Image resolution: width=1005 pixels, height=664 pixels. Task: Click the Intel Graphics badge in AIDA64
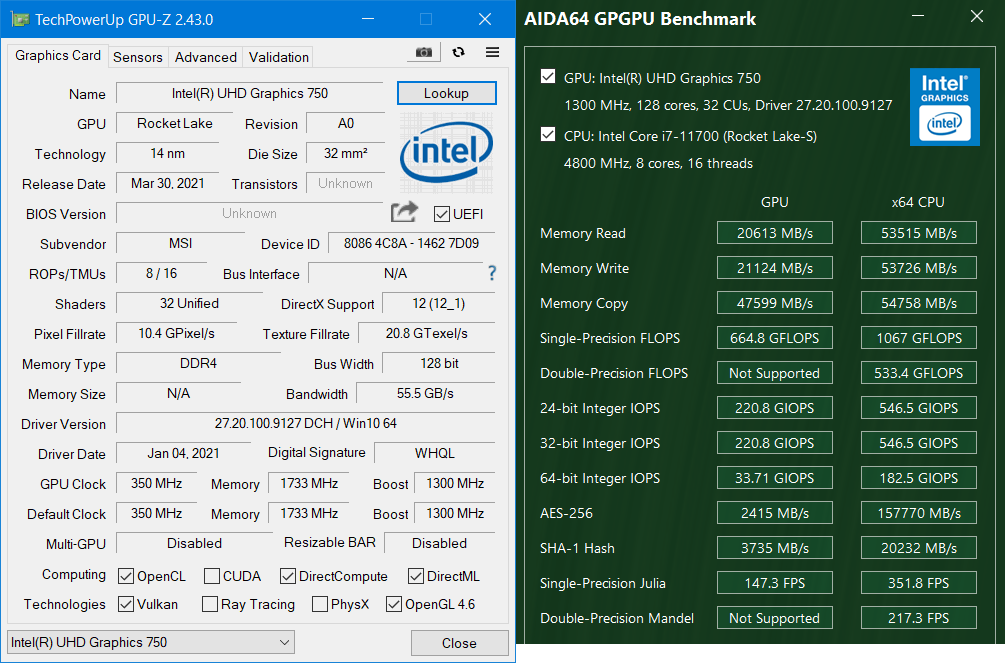(945, 107)
